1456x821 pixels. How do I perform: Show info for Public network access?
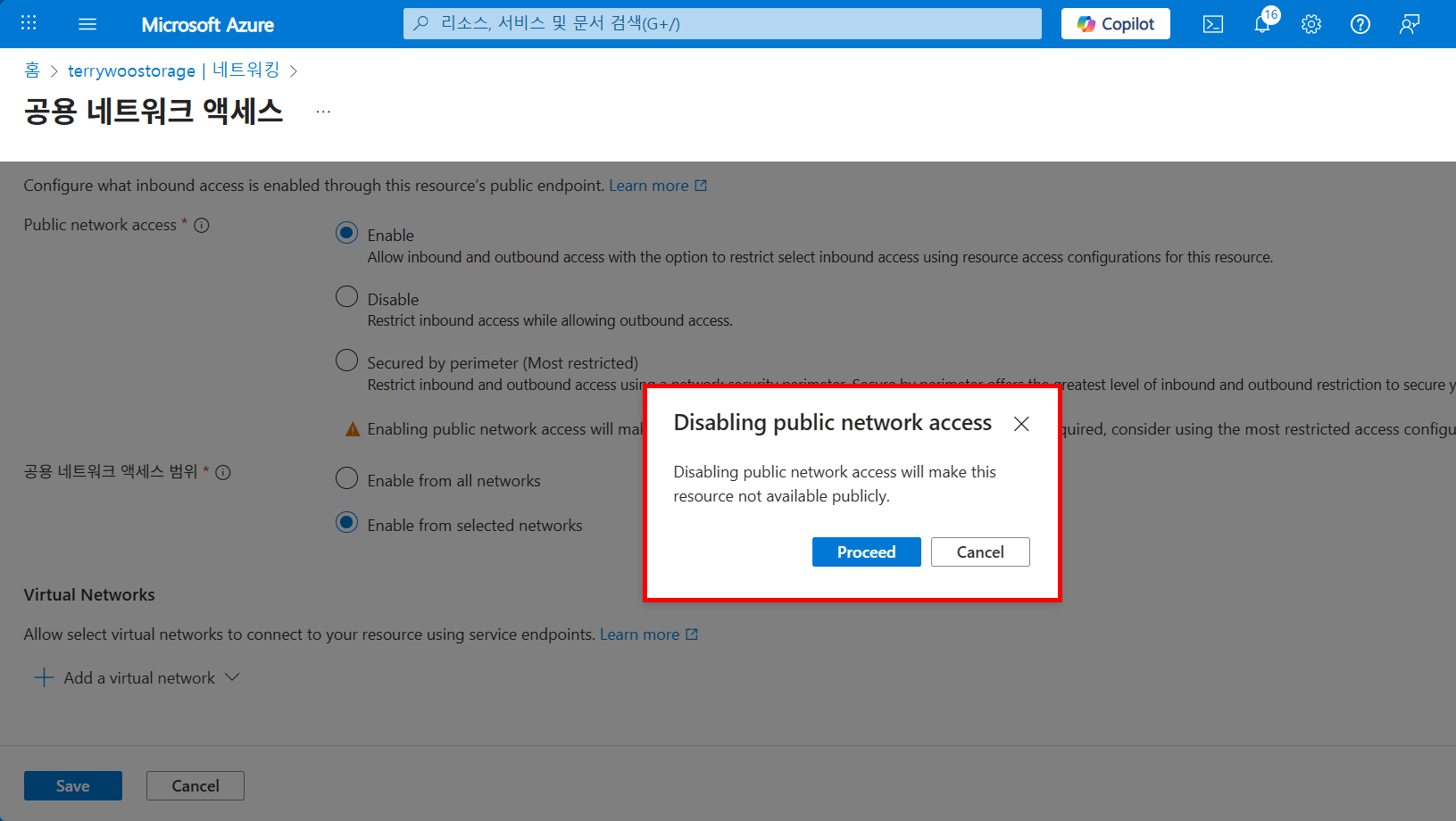click(x=202, y=225)
